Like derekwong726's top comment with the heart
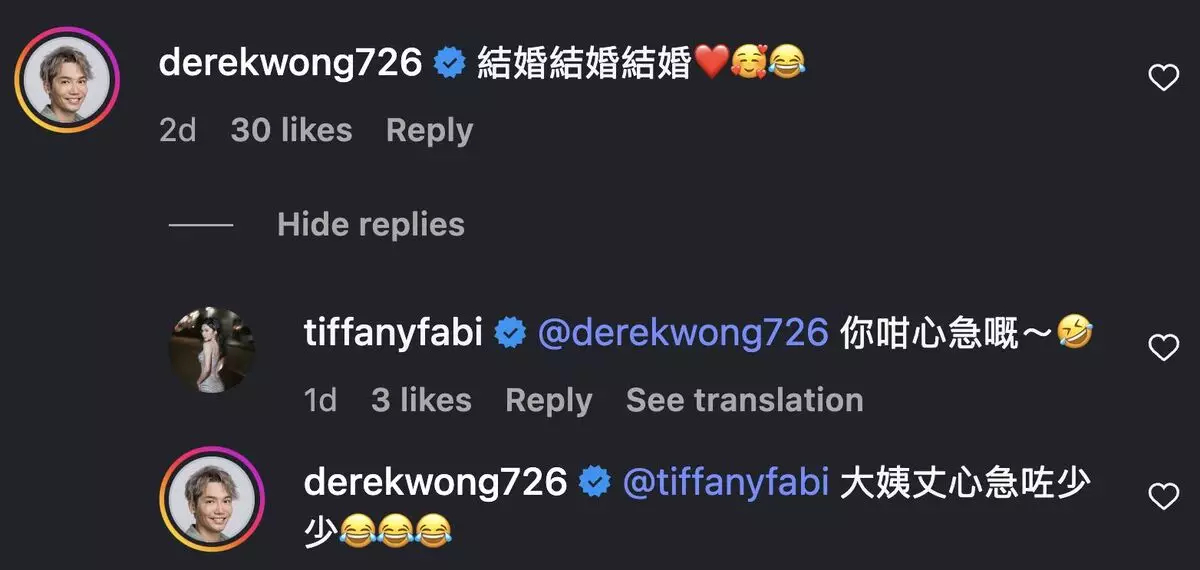The height and width of the screenshot is (570, 1200). (x=1164, y=77)
